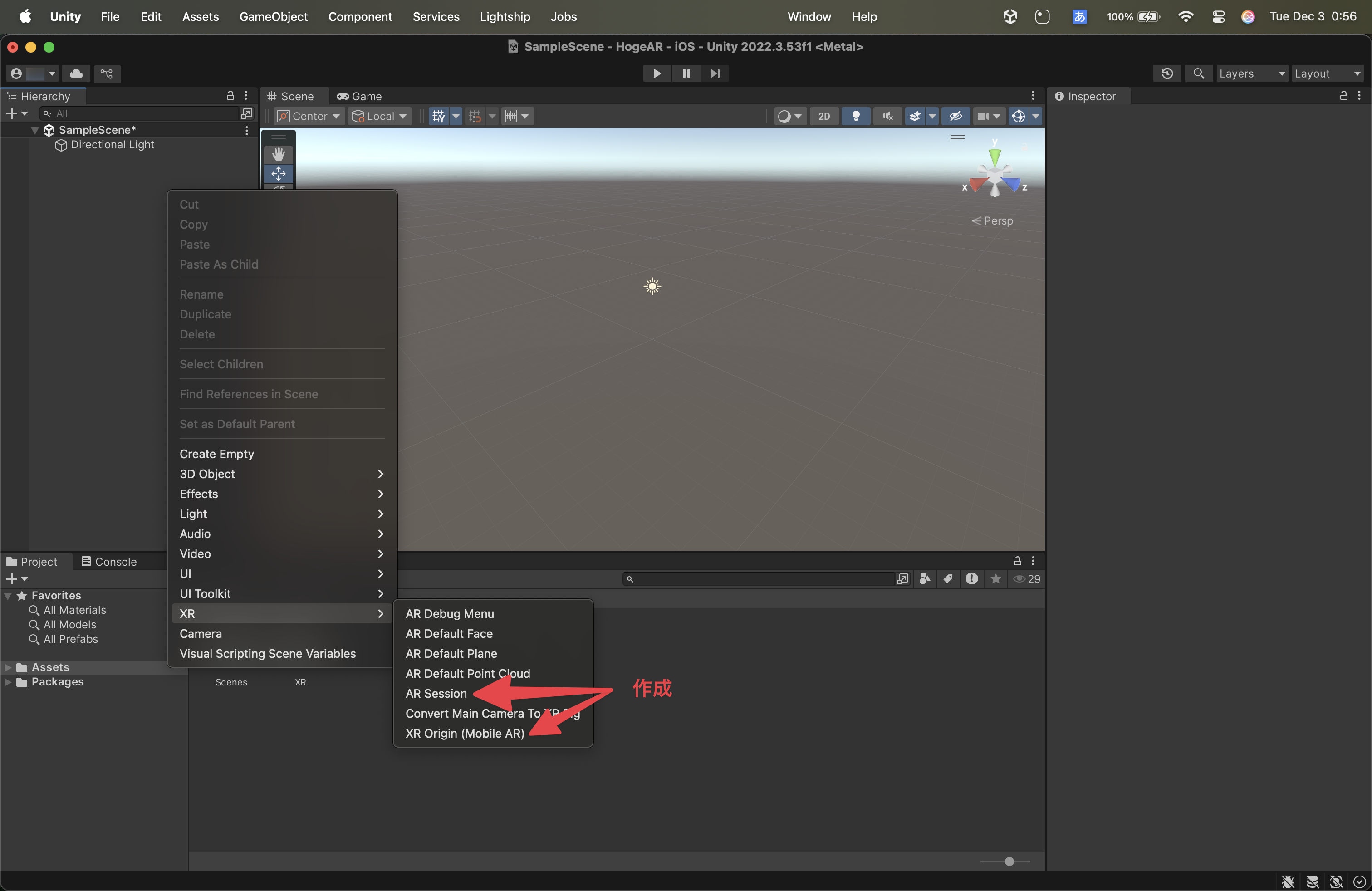Switch to the Game tab
Screen dimensions: 1372x891
coord(360,96)
